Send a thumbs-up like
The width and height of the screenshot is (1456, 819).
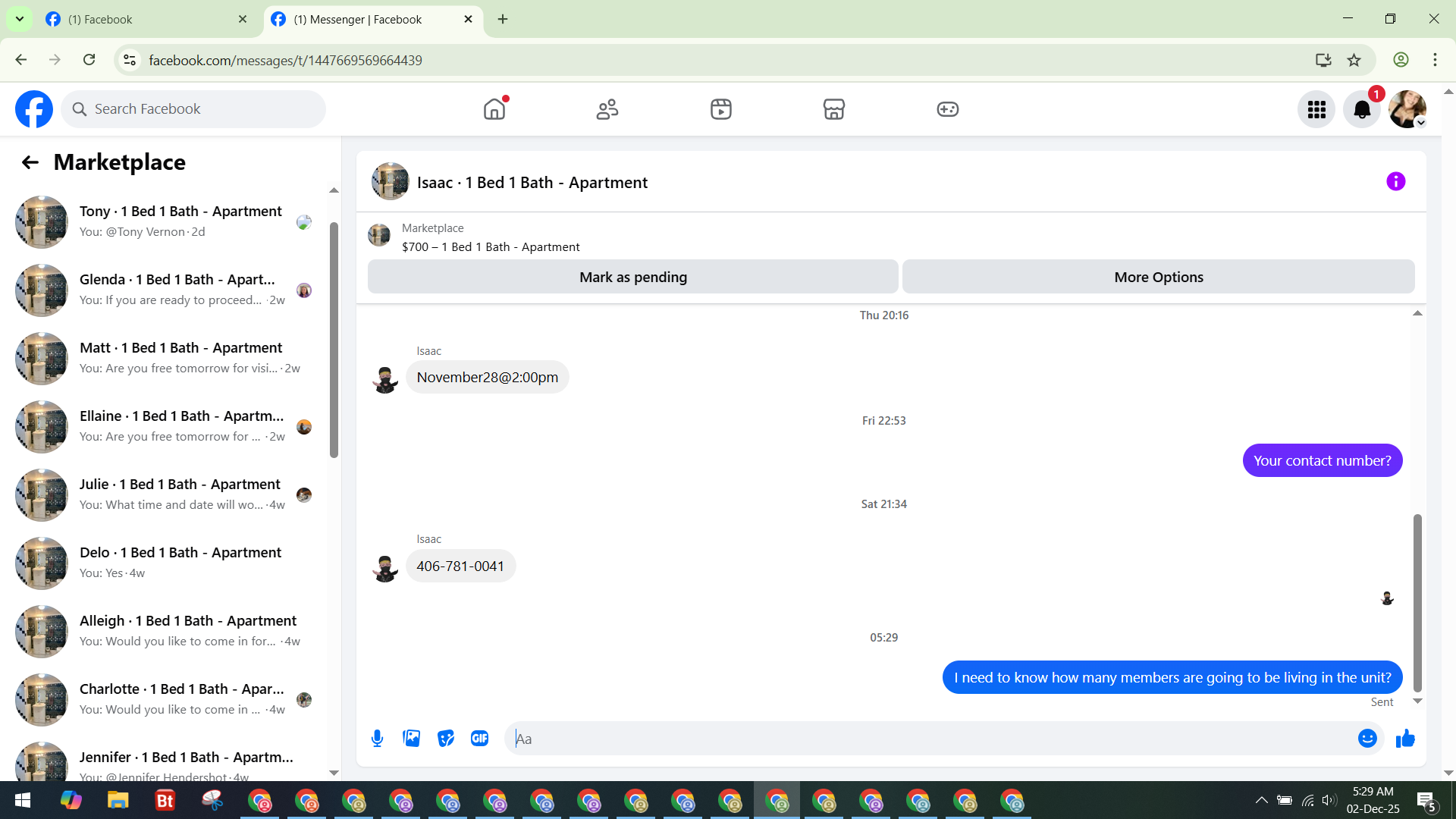1405,739
